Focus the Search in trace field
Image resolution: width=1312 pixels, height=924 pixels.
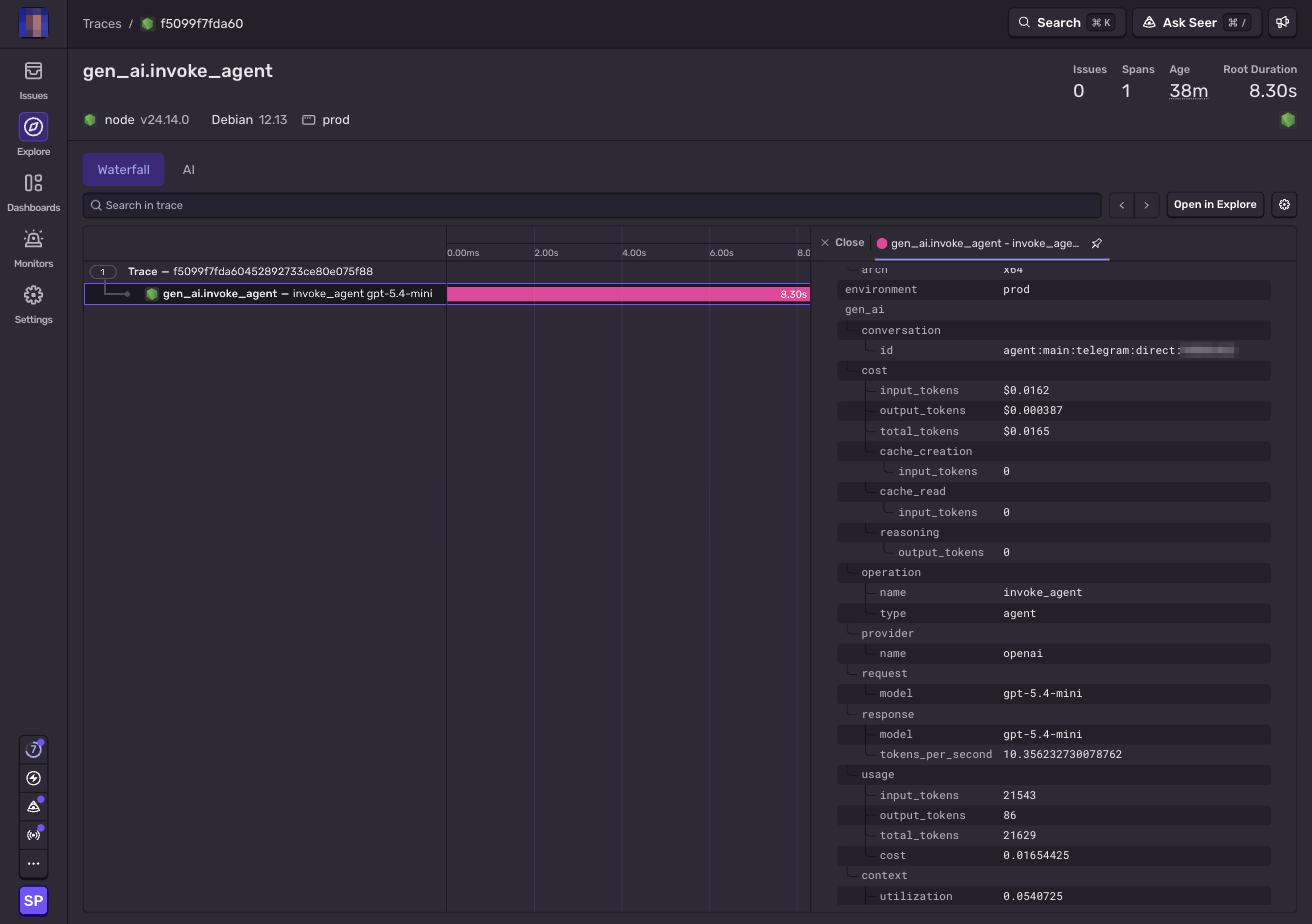pyautogui.click(x=592, y=205)
